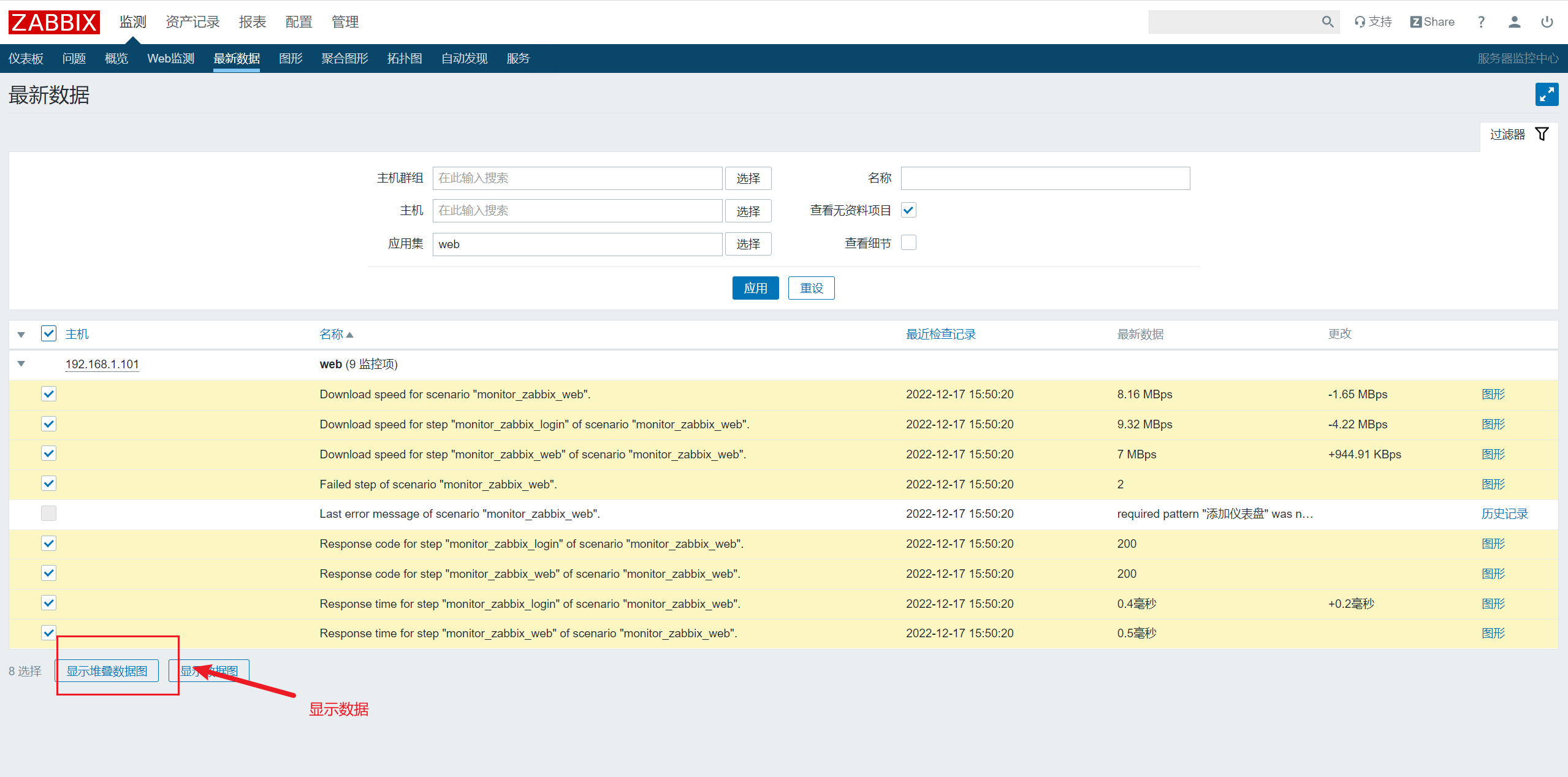Click the ZABBIX logo
The width and height of the screenshot is (1568, 777).
click(54, 22)
